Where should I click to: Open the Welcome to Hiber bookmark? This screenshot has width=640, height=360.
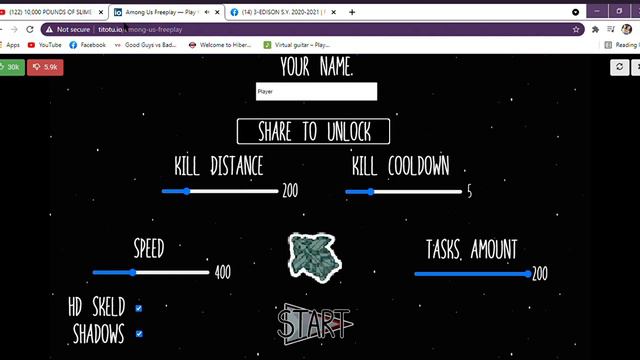pos(220,45)
